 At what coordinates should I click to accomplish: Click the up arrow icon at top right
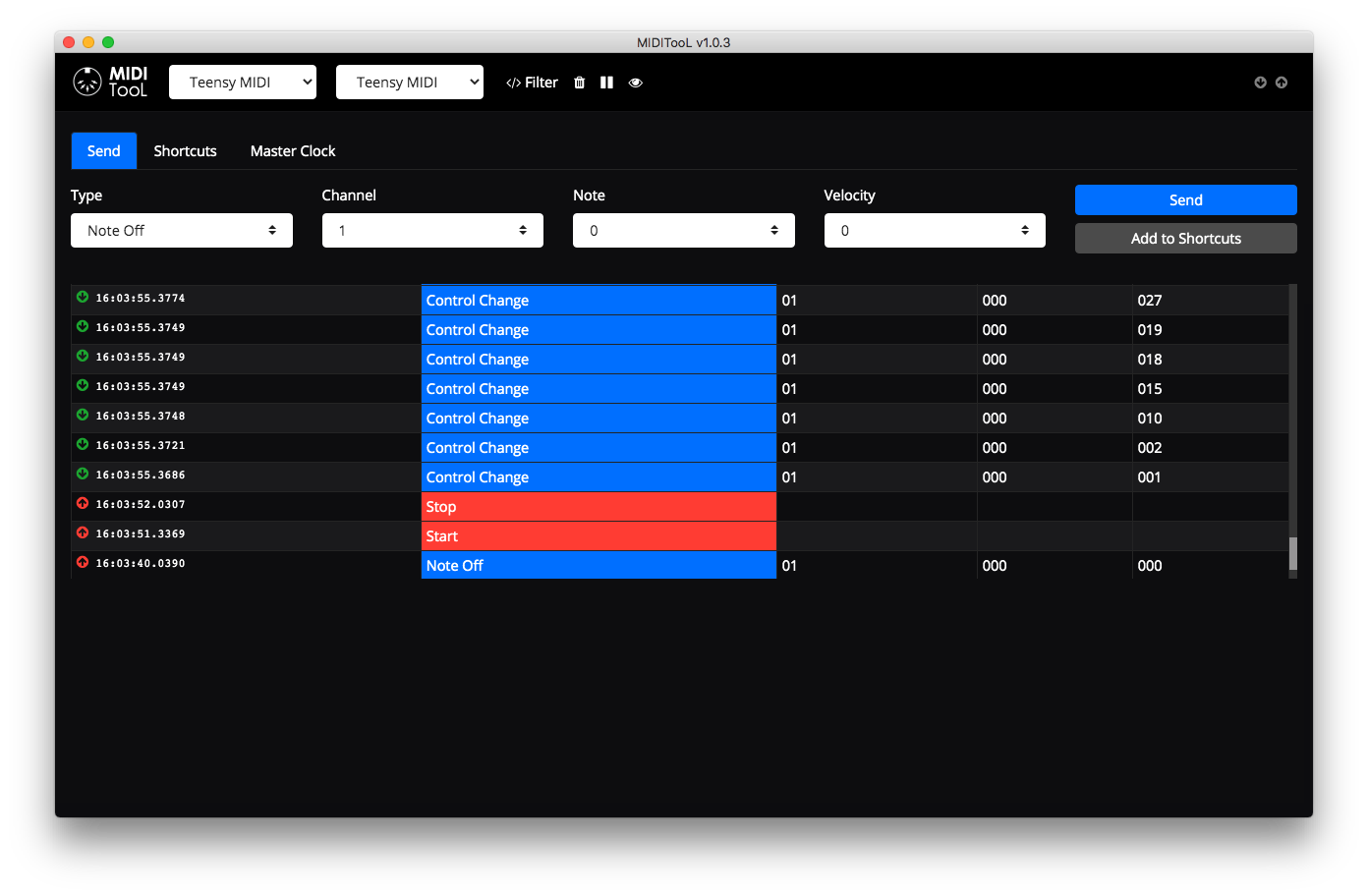coord(1282,83)
